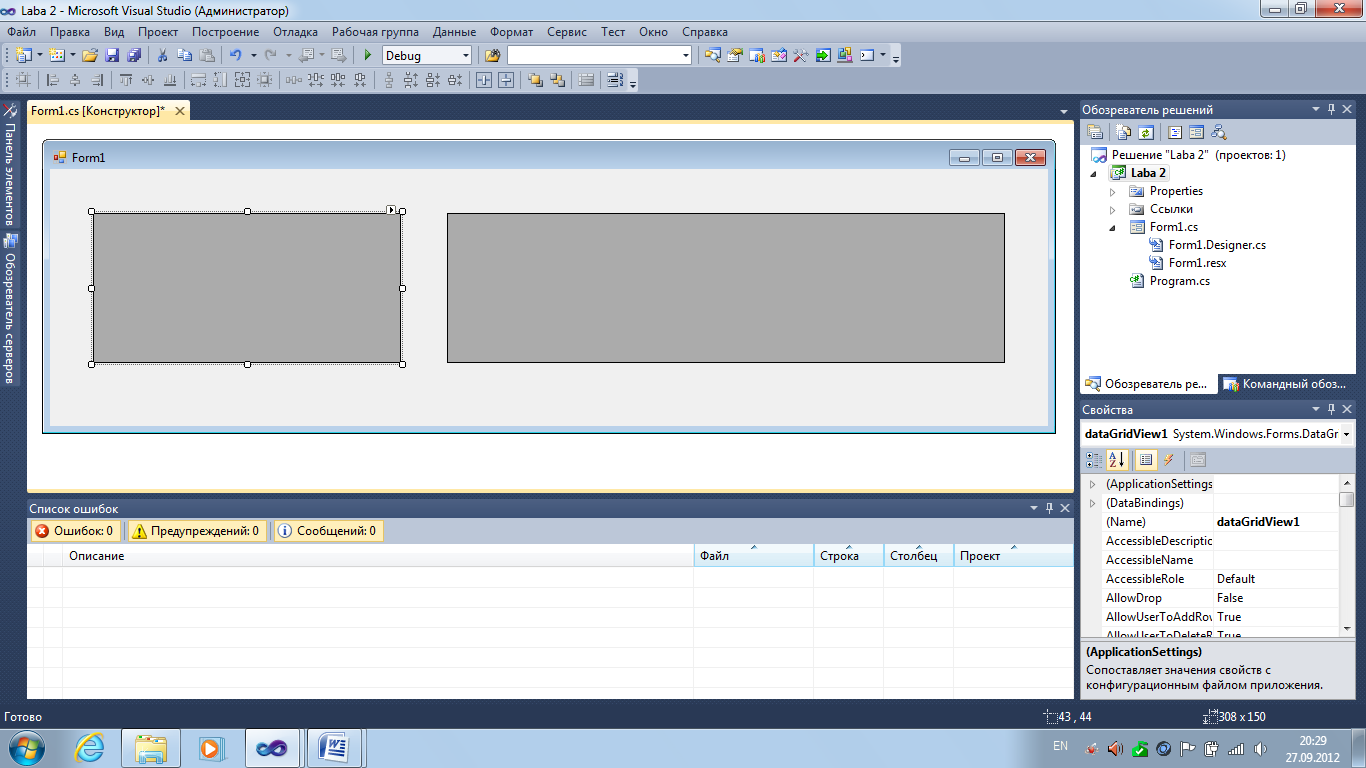The image size is (1366, 768).
Task: Select Program.cs in Solution Explorer
Action: pos(1179,281)
